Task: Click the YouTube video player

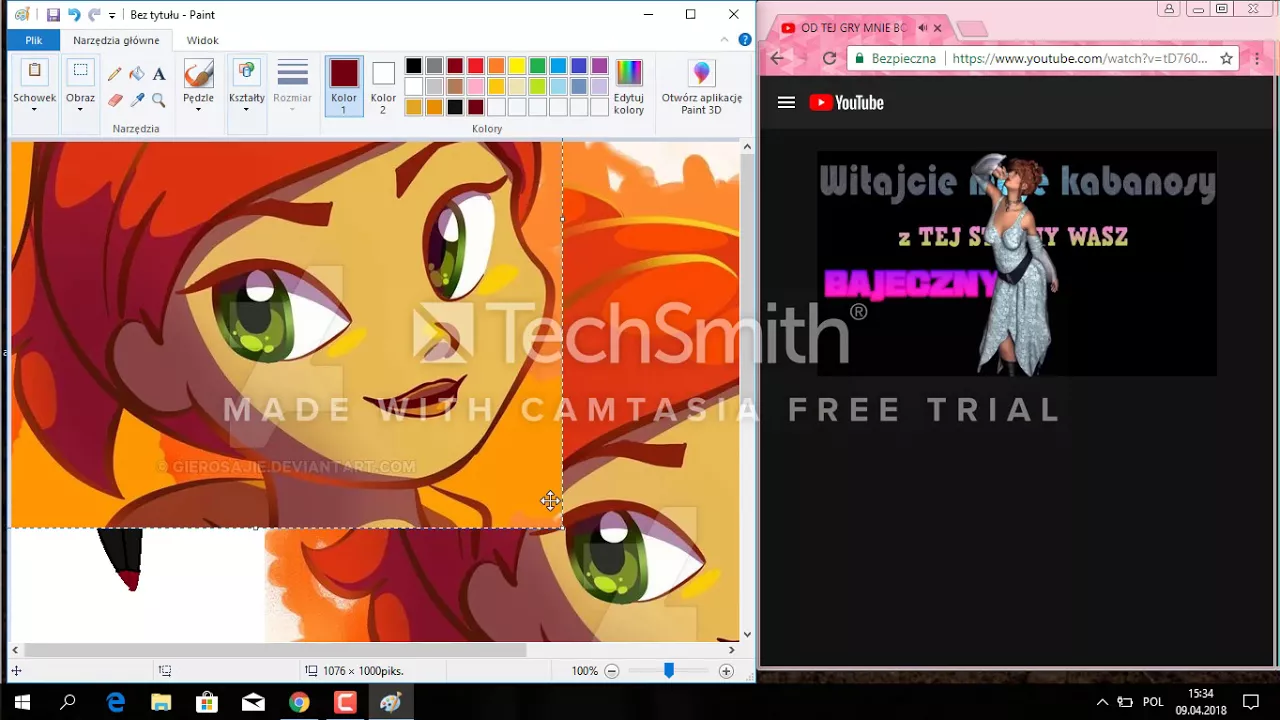Action: point(1017,264)
